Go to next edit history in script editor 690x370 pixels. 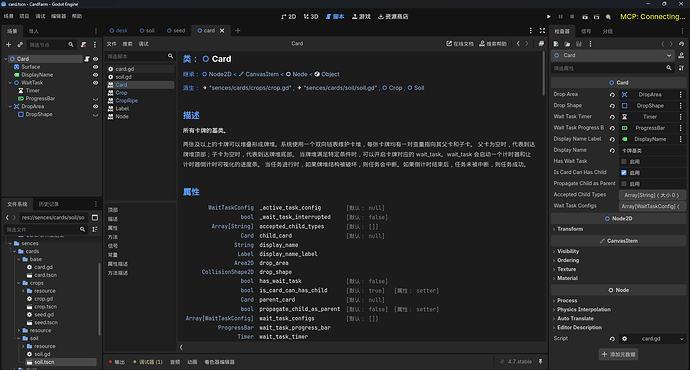tap(527, 44)
